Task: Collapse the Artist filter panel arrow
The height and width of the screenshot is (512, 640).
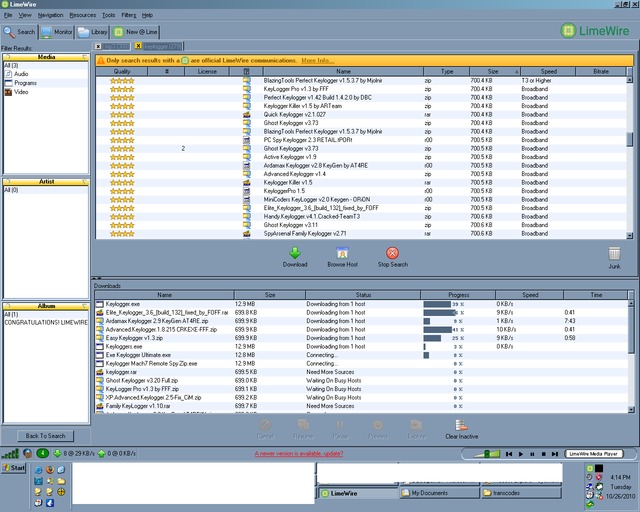Action: tap(84, 181)
